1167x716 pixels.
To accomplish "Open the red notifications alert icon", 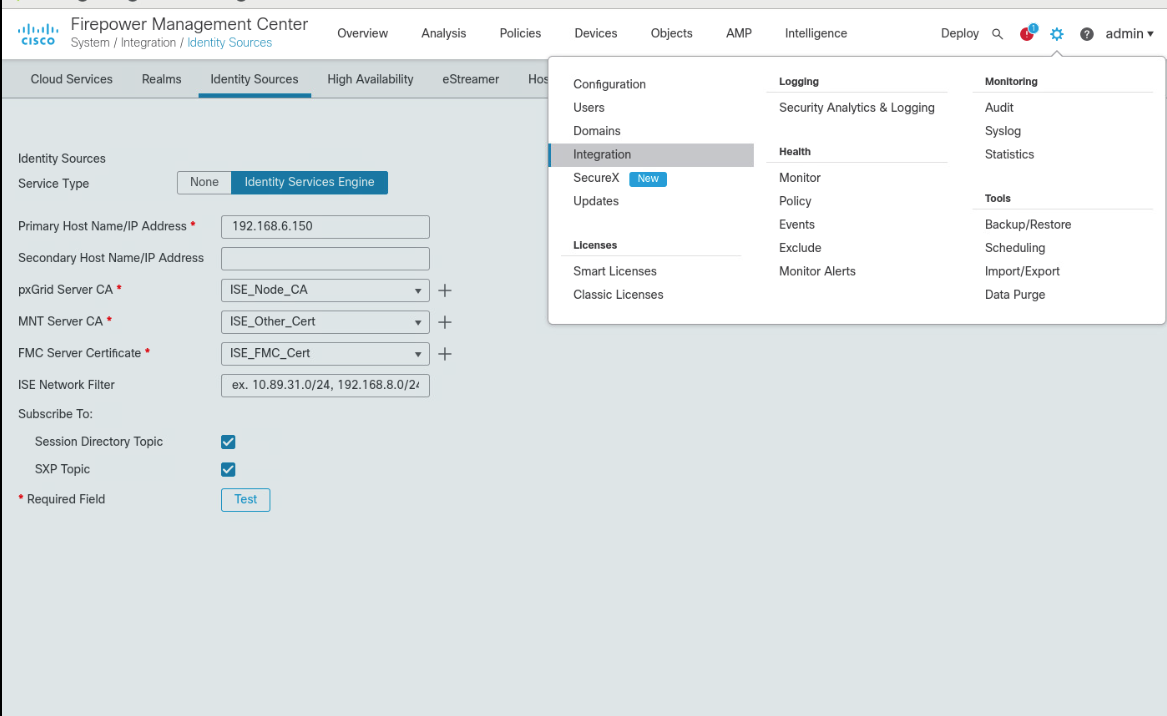I will pyautogui.click(x=1027, y=33).
